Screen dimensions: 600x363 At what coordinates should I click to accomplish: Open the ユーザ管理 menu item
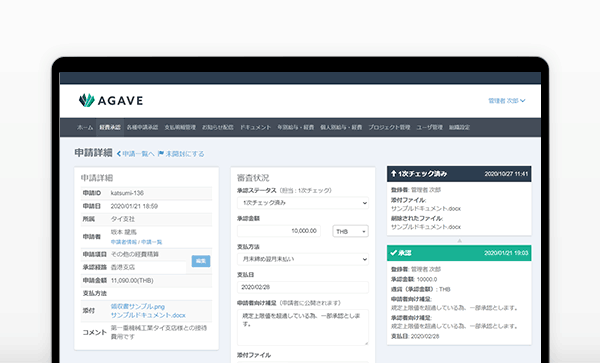[429, 127]
